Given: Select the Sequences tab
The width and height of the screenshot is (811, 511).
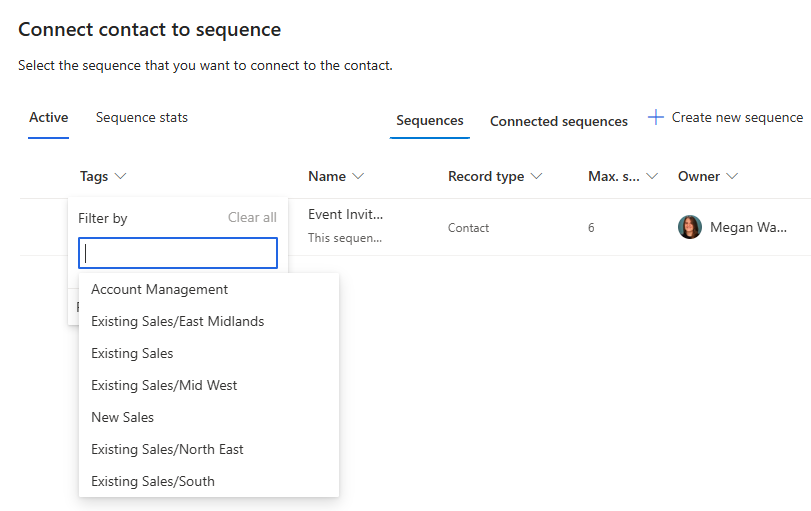Looking at the screenshot, I should 429,121.
